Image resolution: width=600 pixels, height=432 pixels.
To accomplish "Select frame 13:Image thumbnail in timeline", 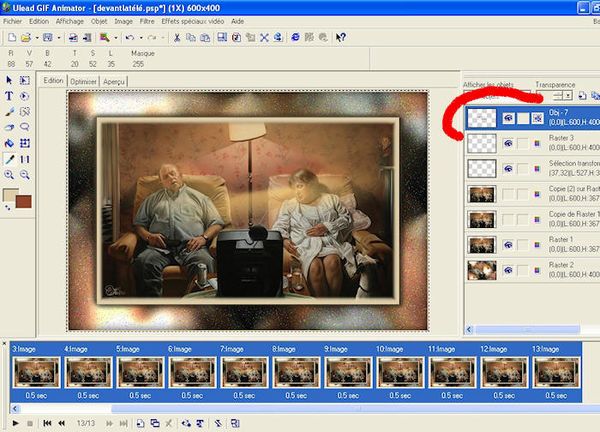I will click(556, 372).
